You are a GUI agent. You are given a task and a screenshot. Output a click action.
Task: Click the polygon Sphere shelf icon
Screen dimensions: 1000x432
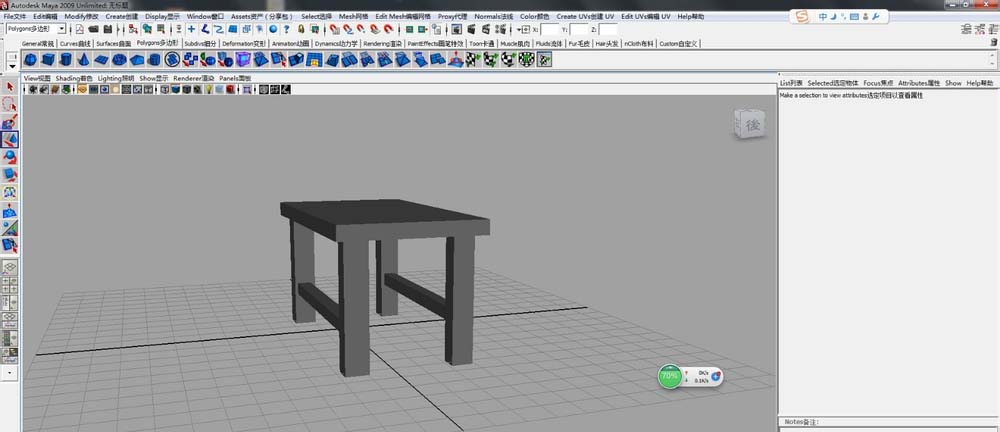[30, 60]
